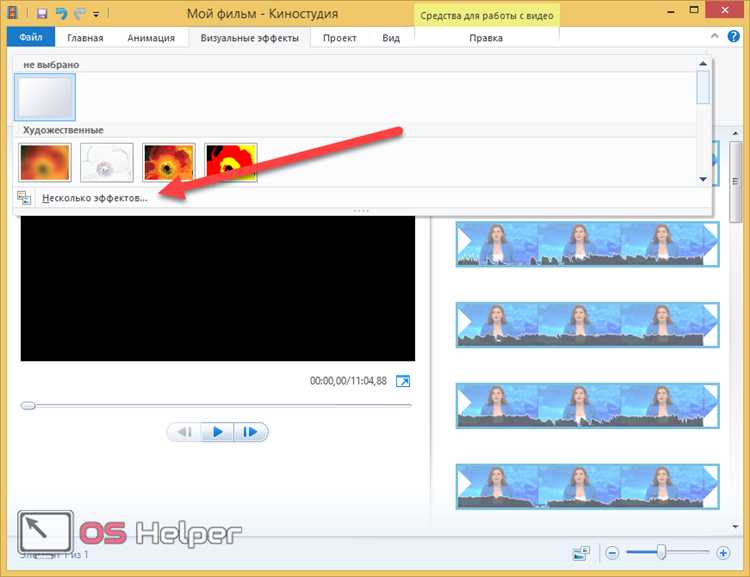Click the storyboard vertical scrollbar thumb
The height and width of the screenshot is (577, 750).
tap(735, 182)
